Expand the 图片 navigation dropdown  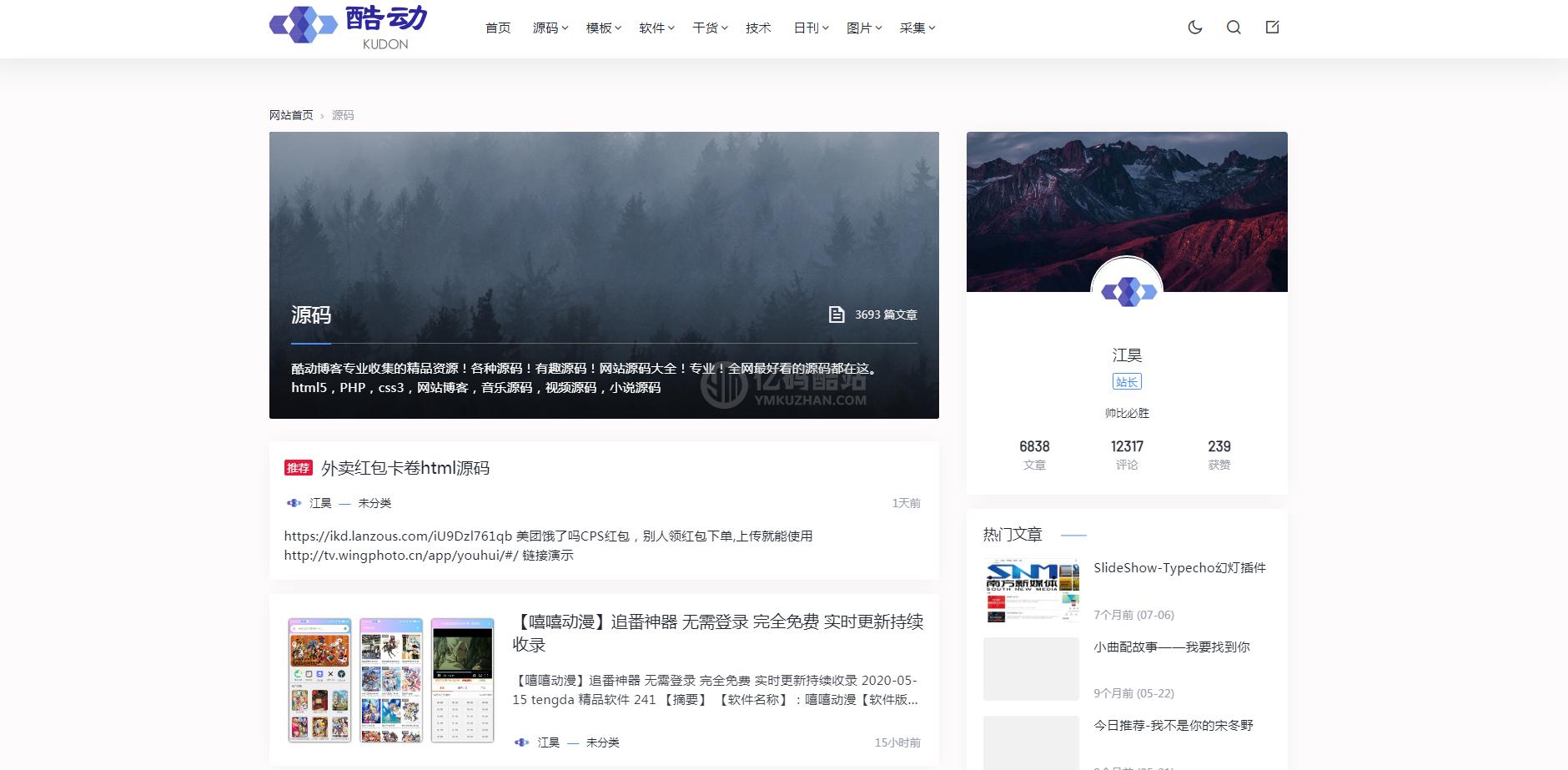pos(863,28)
